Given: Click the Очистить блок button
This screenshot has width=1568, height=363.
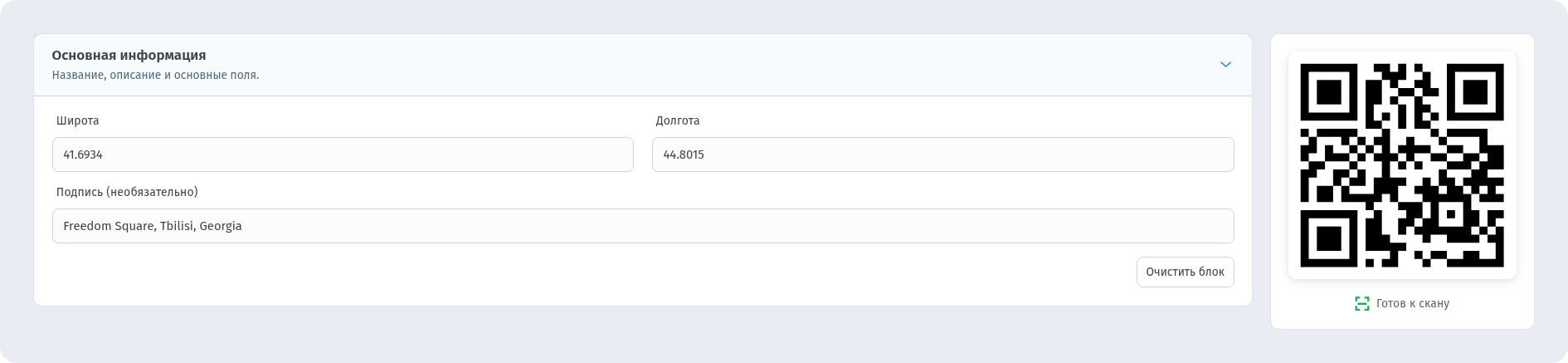Looking at the screenshot, I should (1185, 272).
